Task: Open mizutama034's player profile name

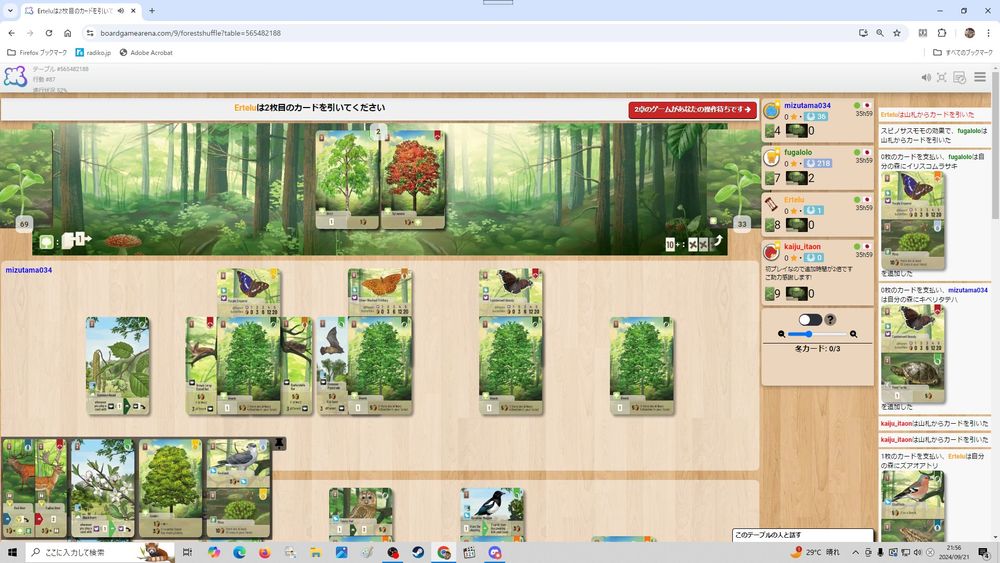Action: 807,105
